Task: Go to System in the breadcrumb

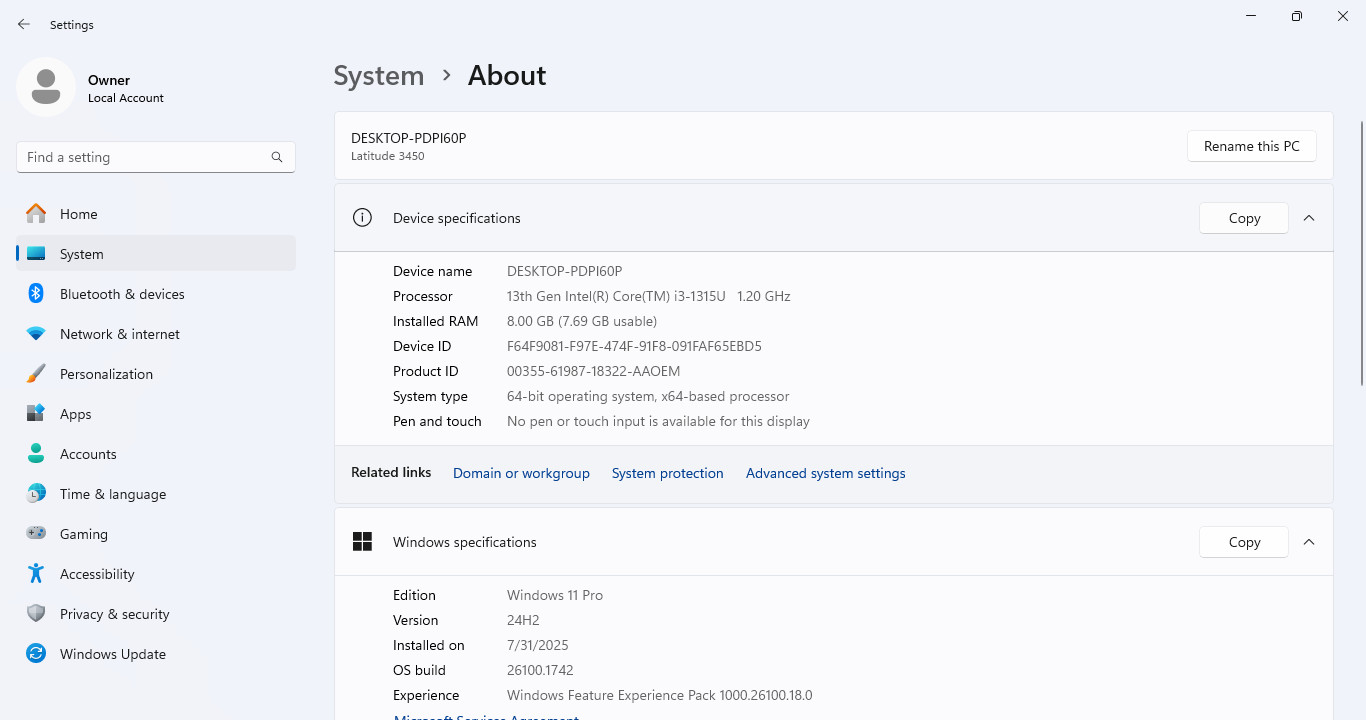Action: pos(379,76)
